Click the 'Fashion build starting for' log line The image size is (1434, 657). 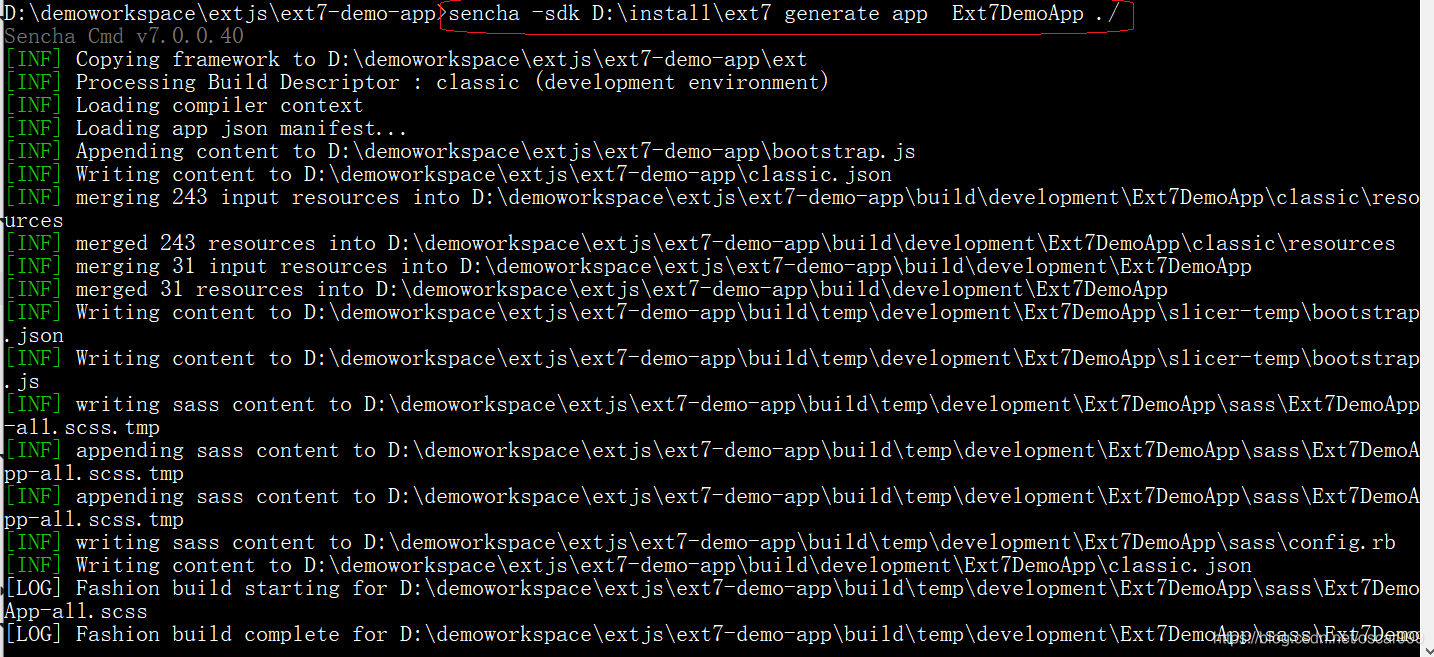point(712,588)
